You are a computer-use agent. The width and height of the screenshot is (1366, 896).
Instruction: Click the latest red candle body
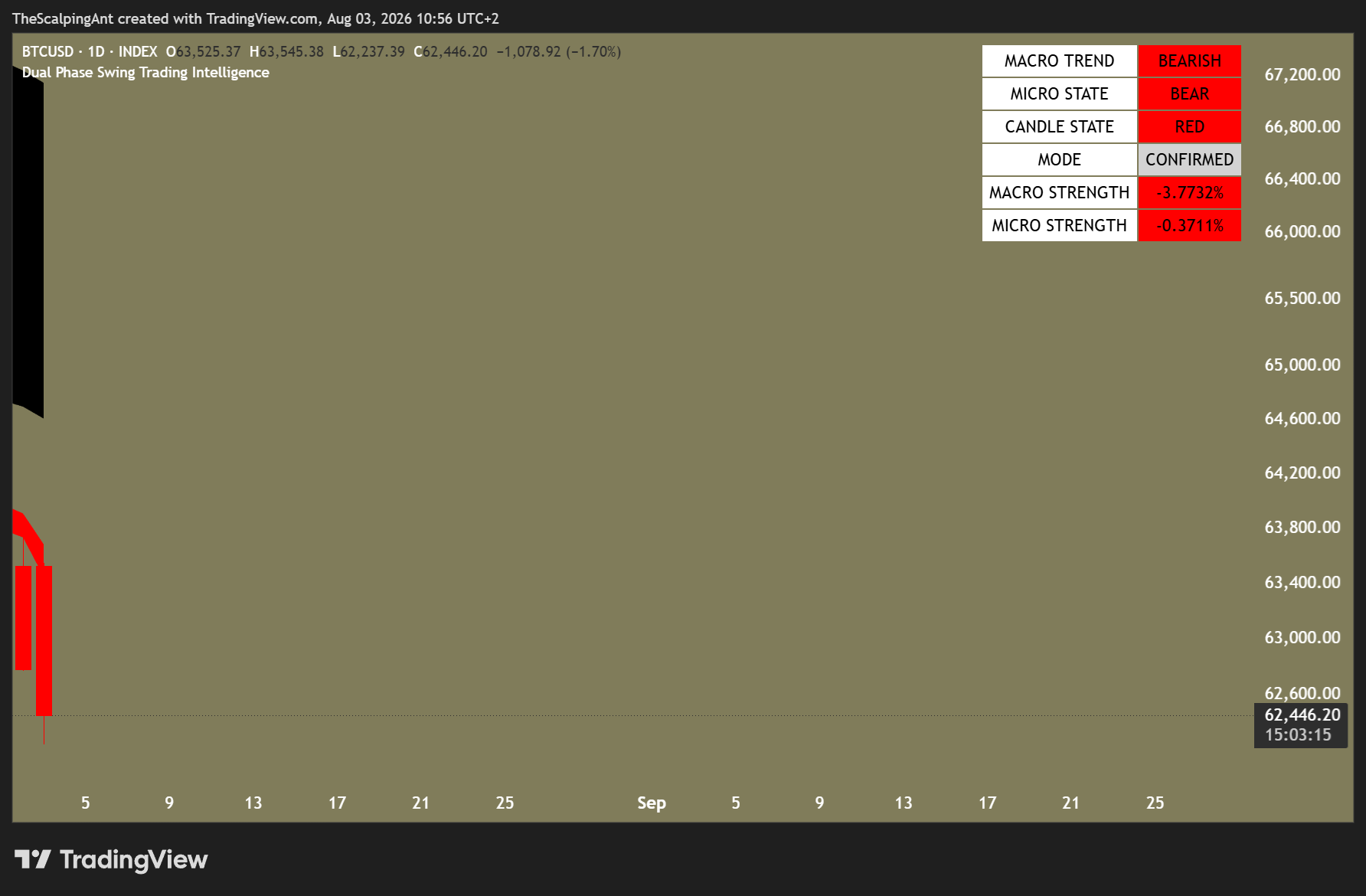click(44, 640)
